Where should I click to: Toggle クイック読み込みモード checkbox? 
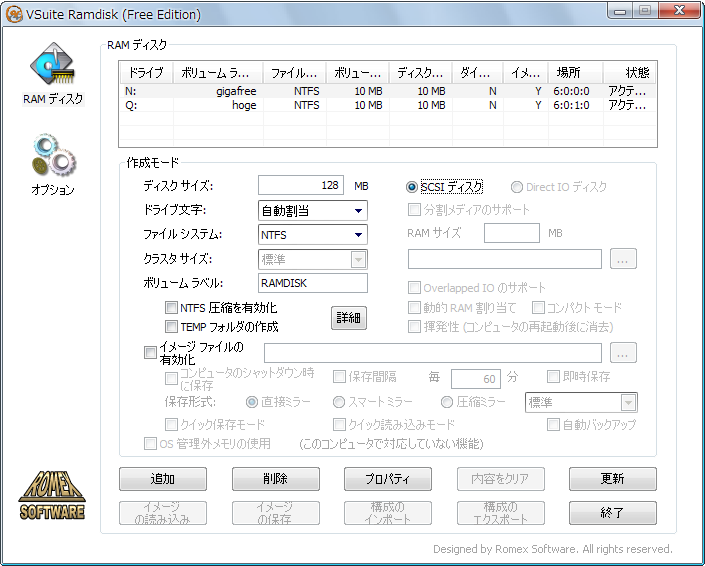(x=339, y=424)
